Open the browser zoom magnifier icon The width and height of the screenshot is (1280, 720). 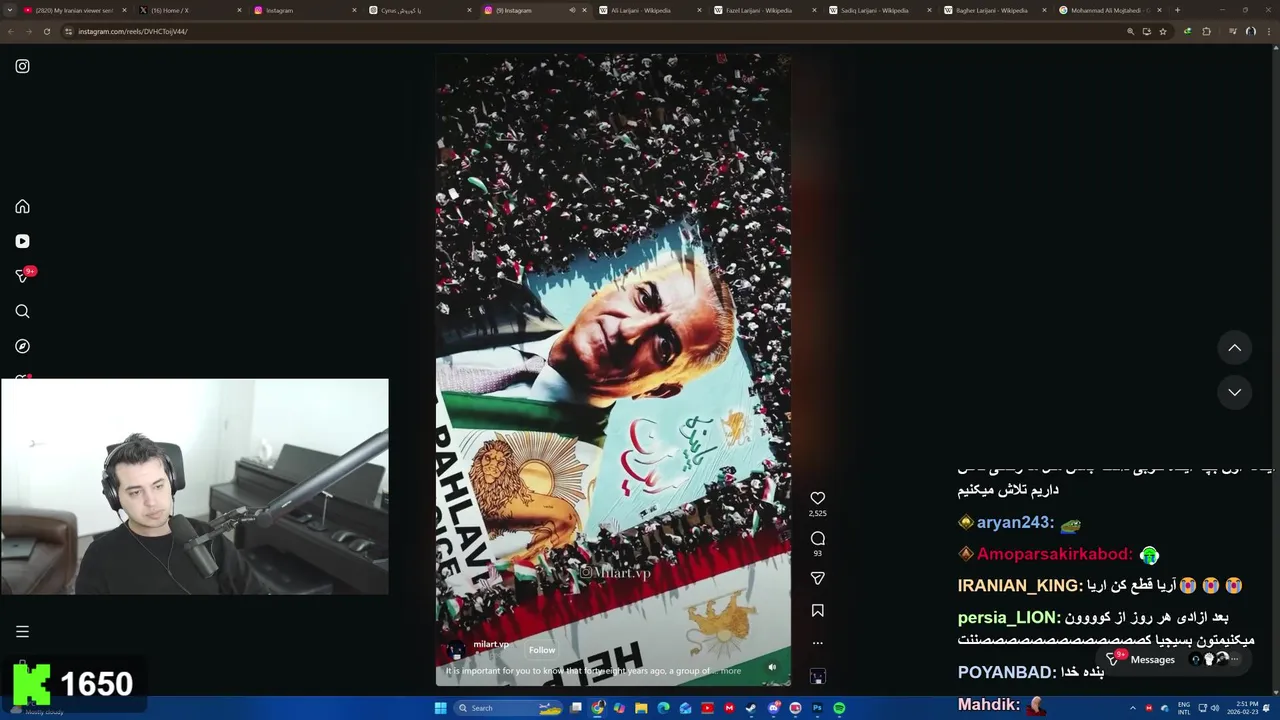pyautogui.click(x=1131, y=31)
